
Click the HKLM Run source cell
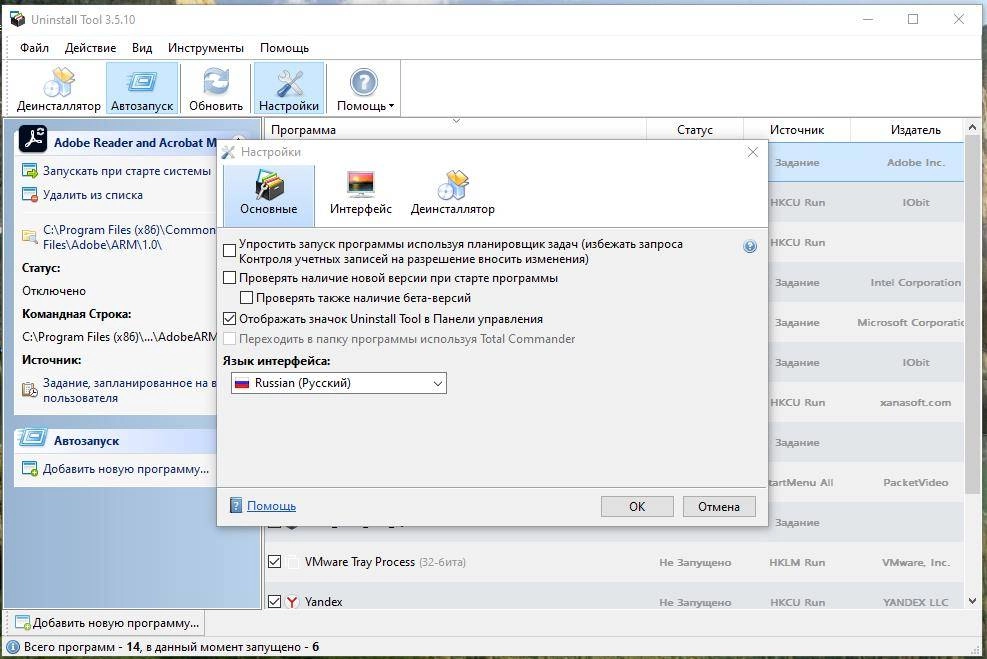click(797, 563)
